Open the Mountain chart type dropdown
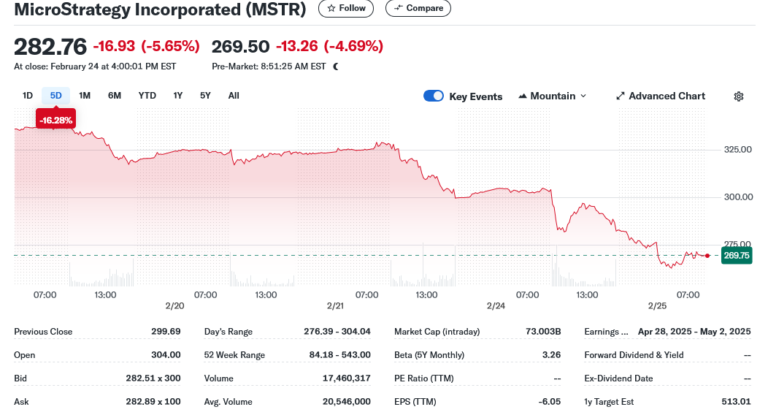768x415 pixels. [x=552, y=96]
